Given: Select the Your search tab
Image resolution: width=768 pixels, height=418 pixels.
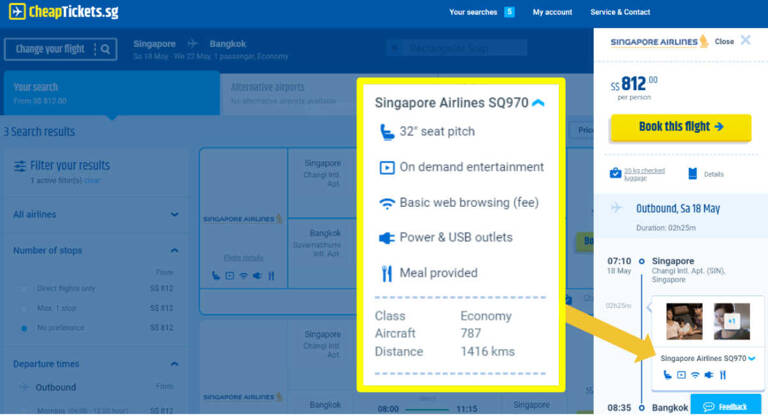Looking at the screenshot, I should (x=111, y=93).
